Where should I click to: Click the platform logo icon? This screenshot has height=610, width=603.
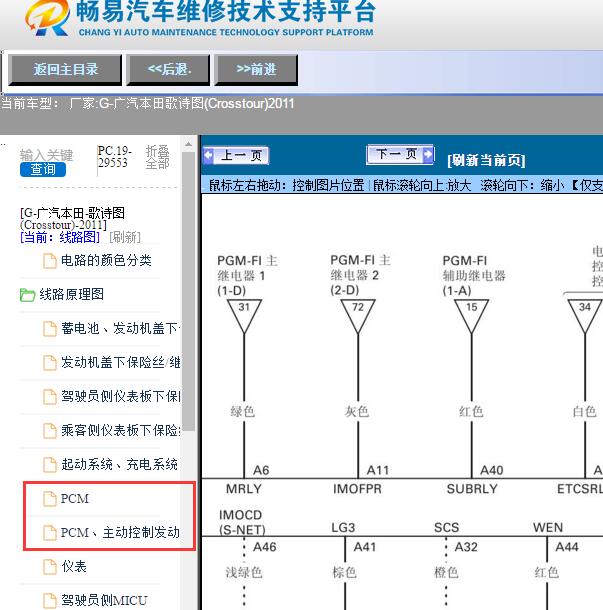coord(47,18)
